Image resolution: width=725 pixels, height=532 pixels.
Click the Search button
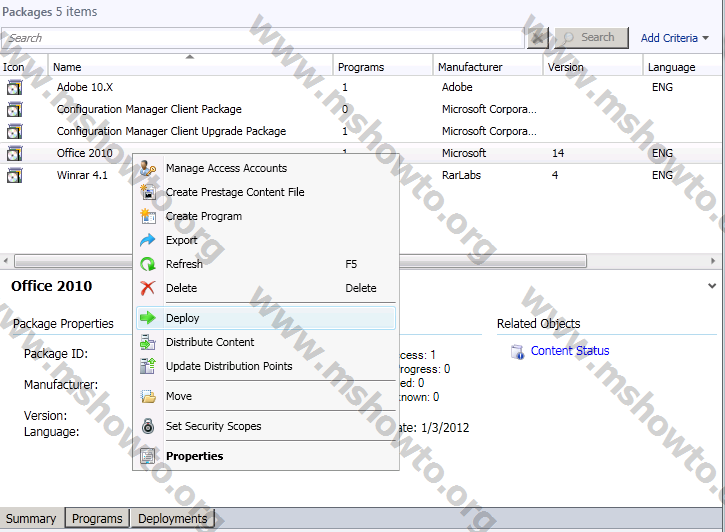click(591, 37)
